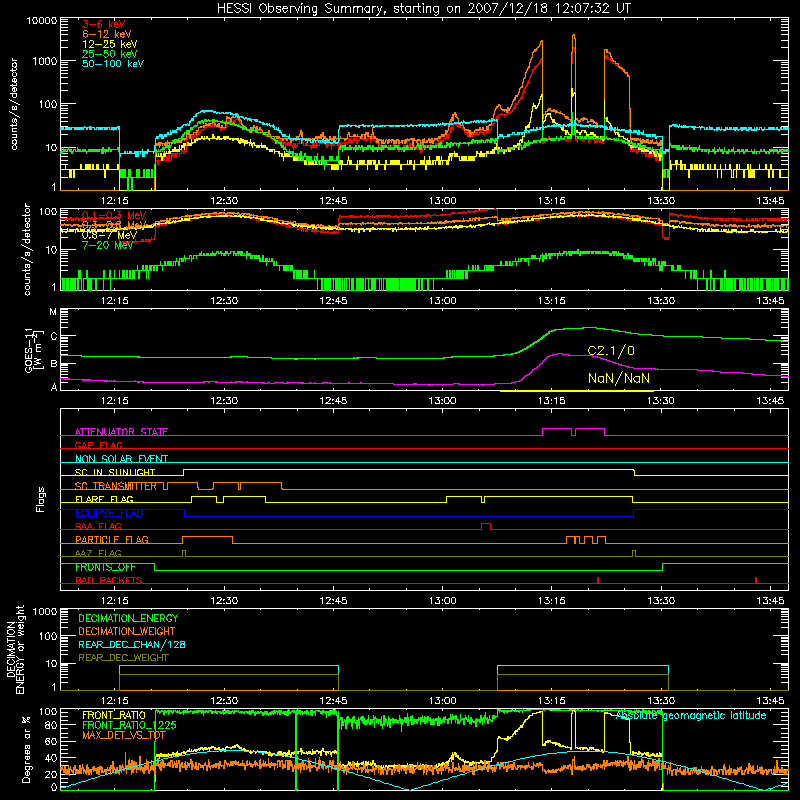Click the bad packets tick near 13:45

click(x=756, y=580)
